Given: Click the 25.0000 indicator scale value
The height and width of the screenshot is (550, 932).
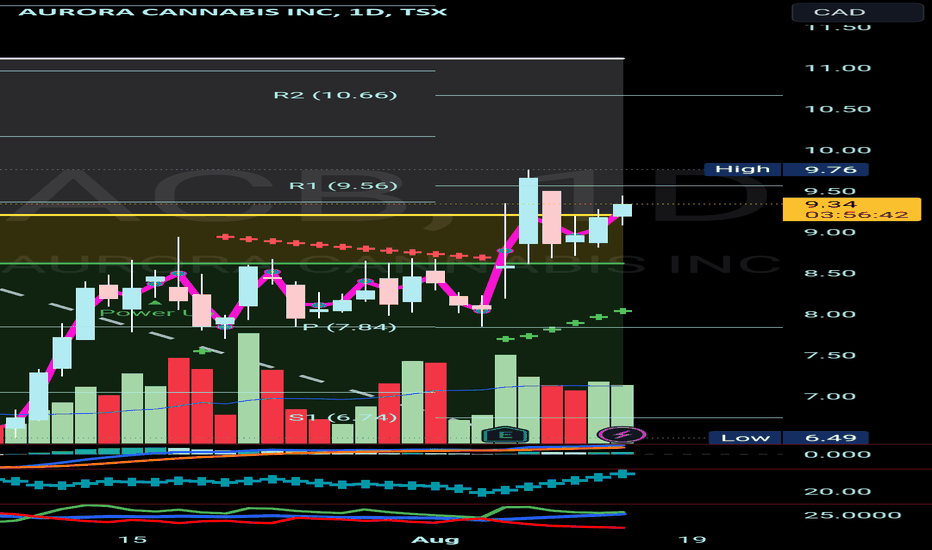Looking at the screenshot, I should (x=852, y=515).
